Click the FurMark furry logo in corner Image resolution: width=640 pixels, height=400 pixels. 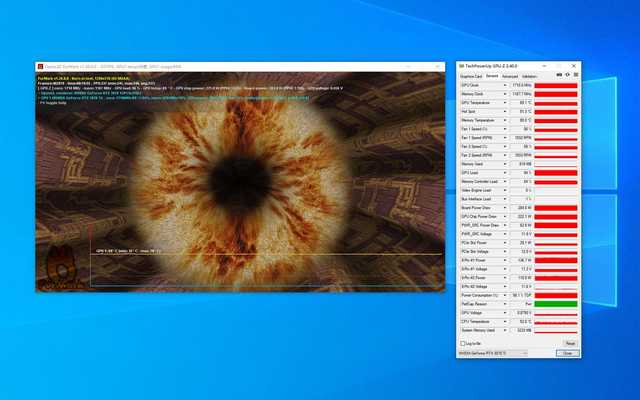61,267
